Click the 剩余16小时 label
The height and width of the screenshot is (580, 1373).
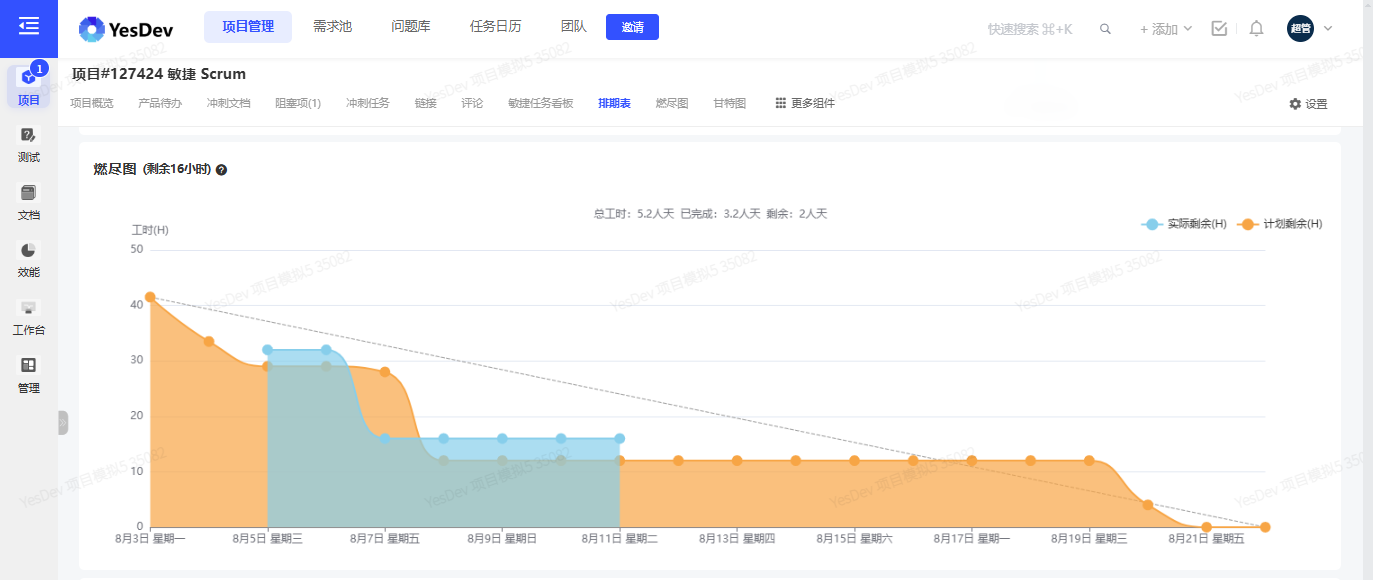(x=176, y=170)
